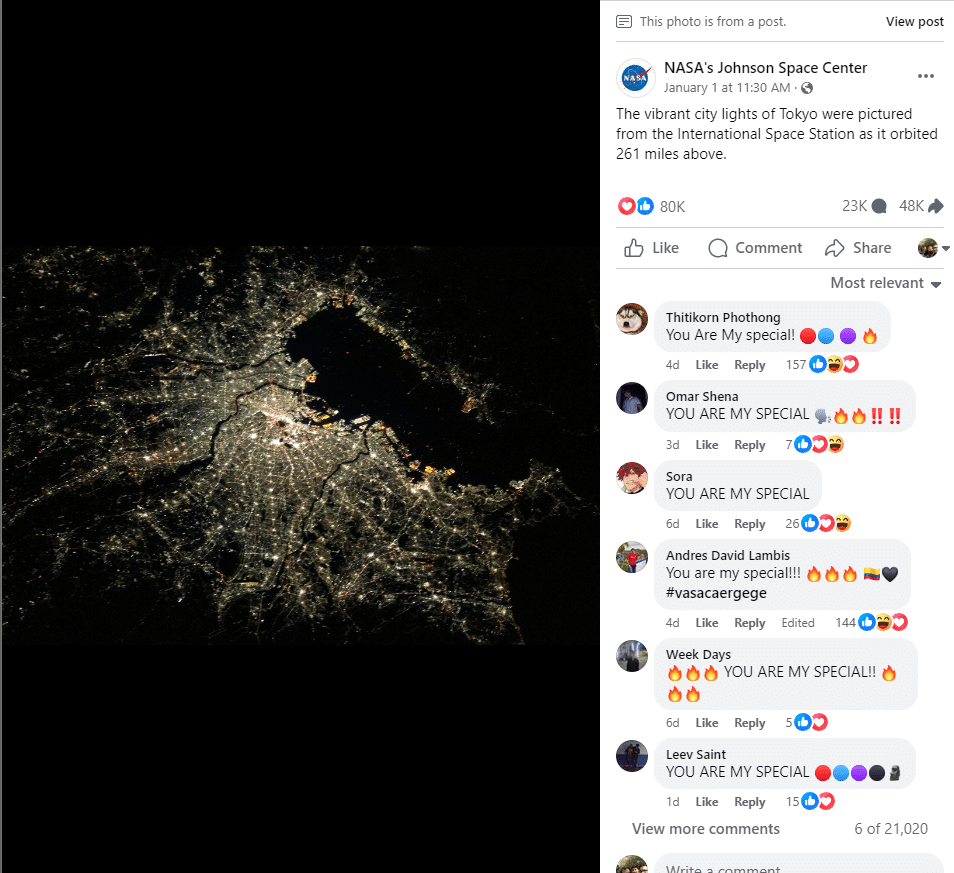954x873 pixels.
Task: Open the three-dot post options menu
Action: [926, 77]
